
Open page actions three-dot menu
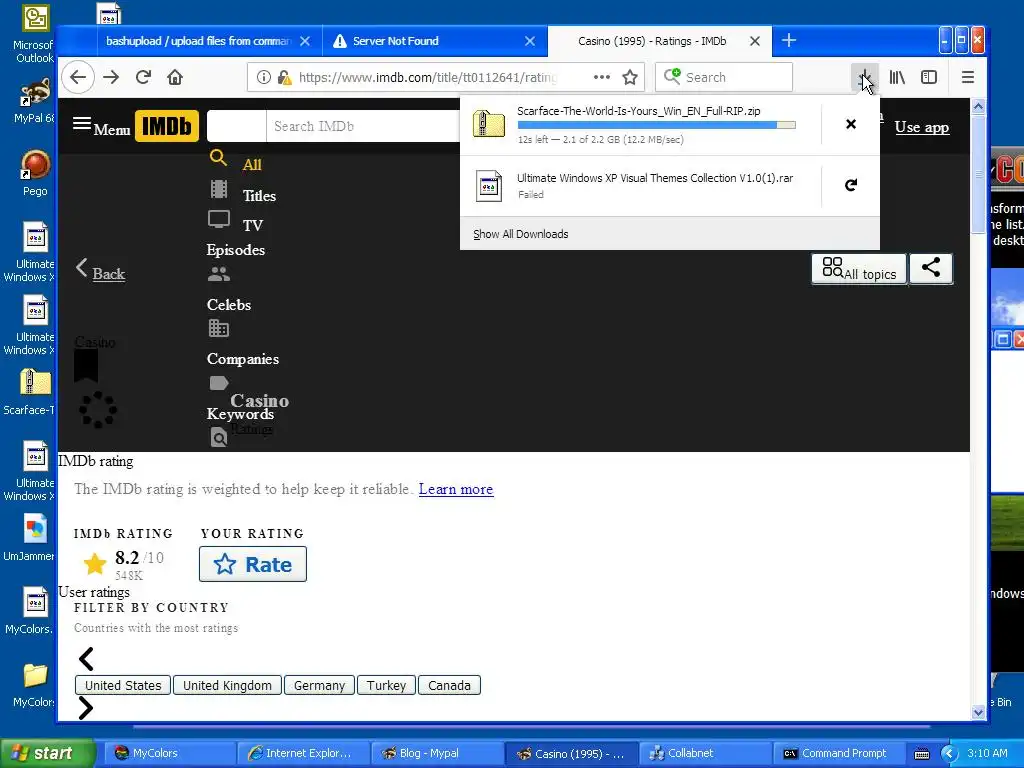click(601, 77)
